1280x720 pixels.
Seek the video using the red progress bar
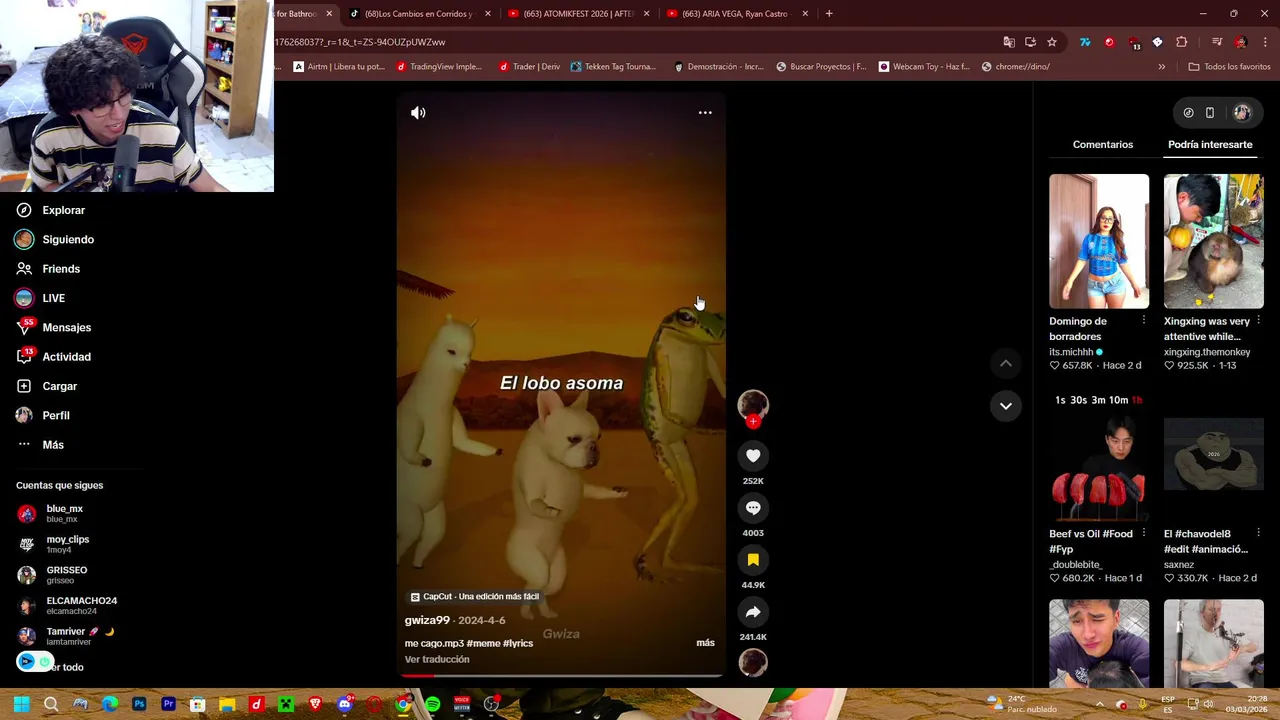click(x=560, y=675)
